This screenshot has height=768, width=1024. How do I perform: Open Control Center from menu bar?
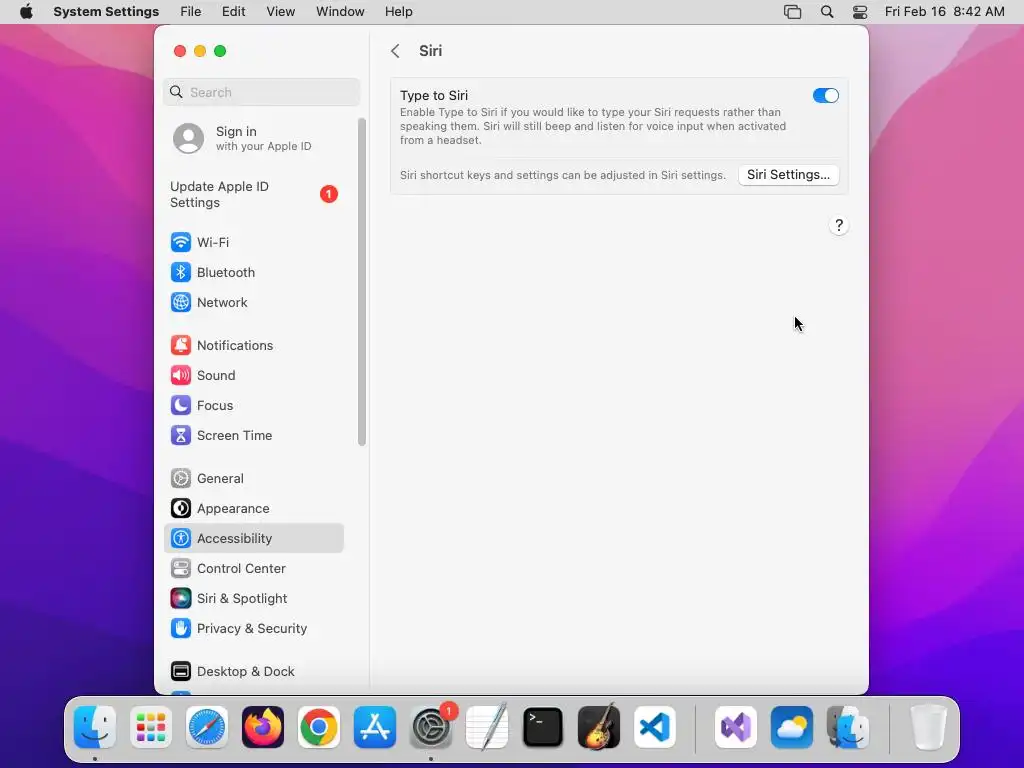(x=860, y=12)
